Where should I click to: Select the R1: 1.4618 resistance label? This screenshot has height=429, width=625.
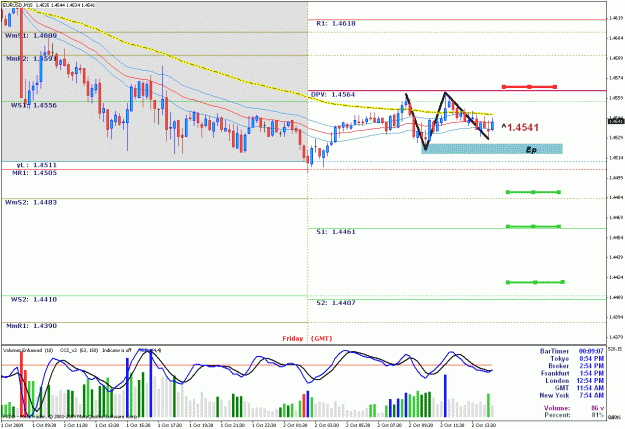click(x=336, y=24)
